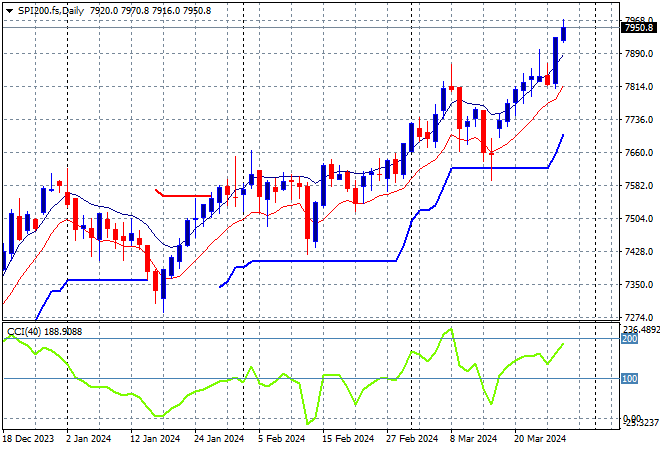The image size is (660, 450).
Task: Click the 7890.0 price axis label
Action: coord(639,53)
